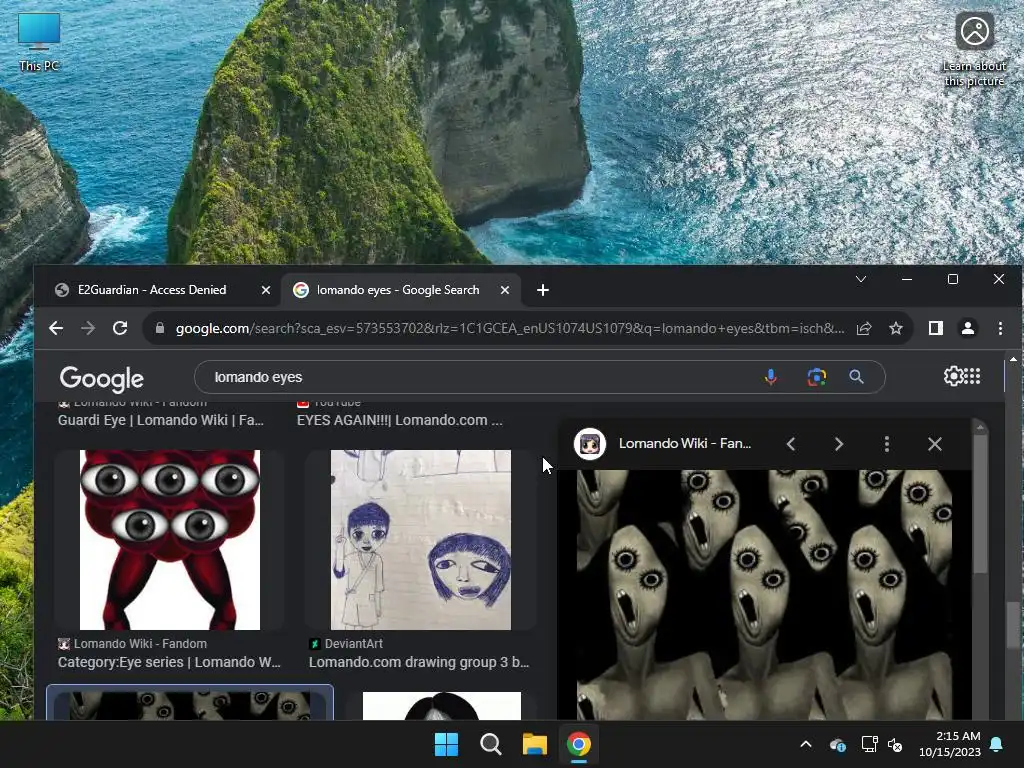Click the large screaming faces preview image
Screen dimensions: 1024x768
pos(764,594)
